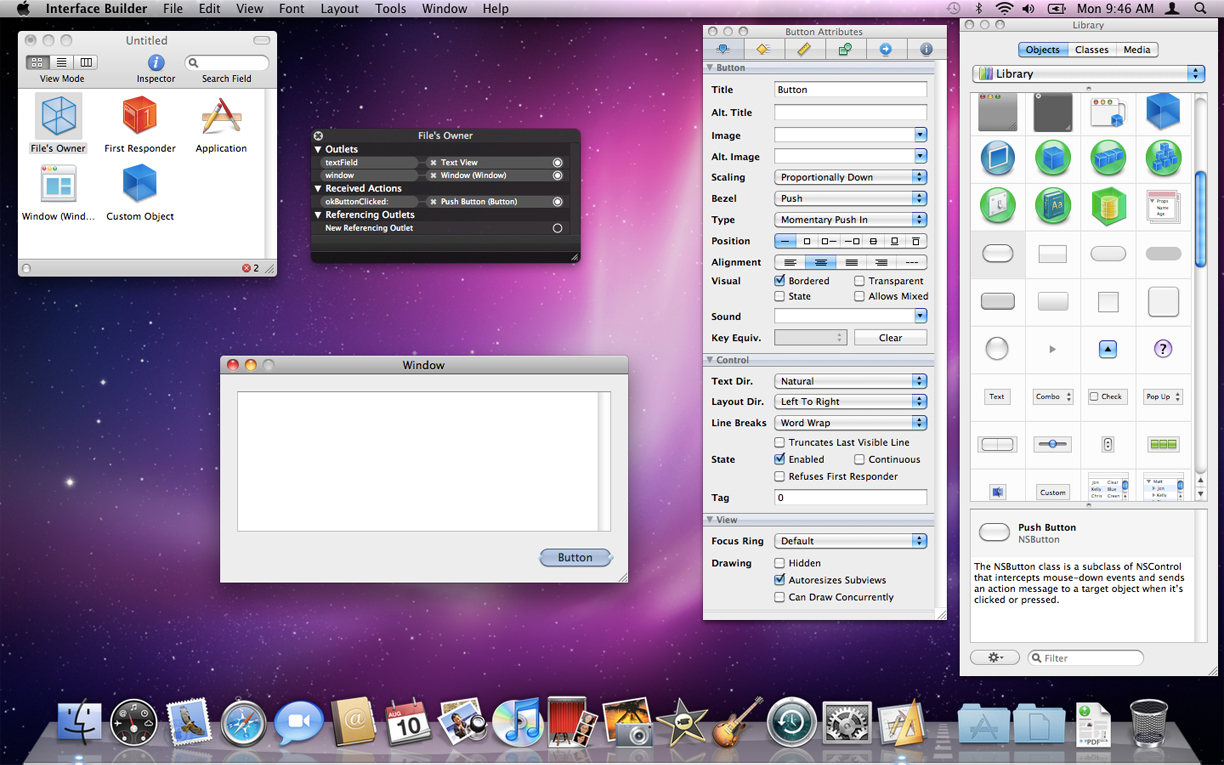This screenshot has height=765, width=1224.
Task: Open Focus Ring Default dropdown
Action: point(851,541)
